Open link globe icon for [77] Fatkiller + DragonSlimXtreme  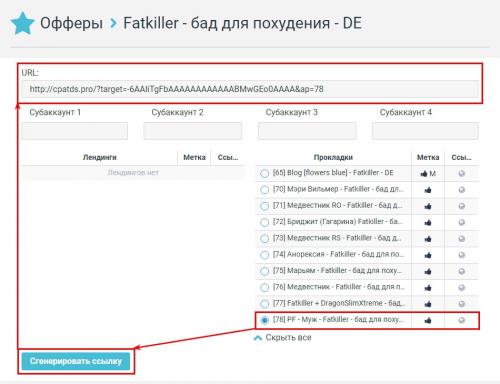[462, 304]
